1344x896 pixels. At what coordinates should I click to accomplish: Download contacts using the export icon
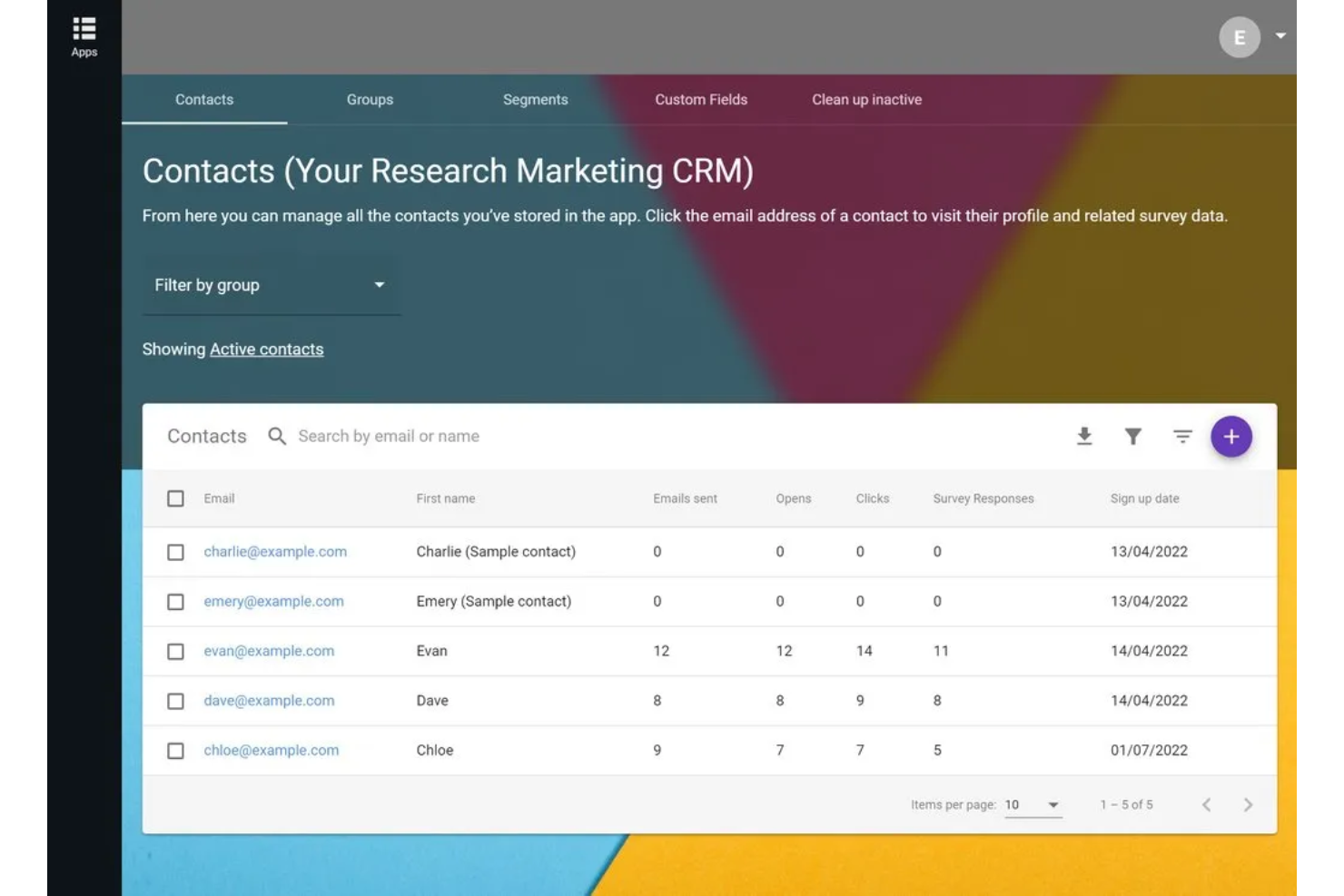pos(1084,437)
